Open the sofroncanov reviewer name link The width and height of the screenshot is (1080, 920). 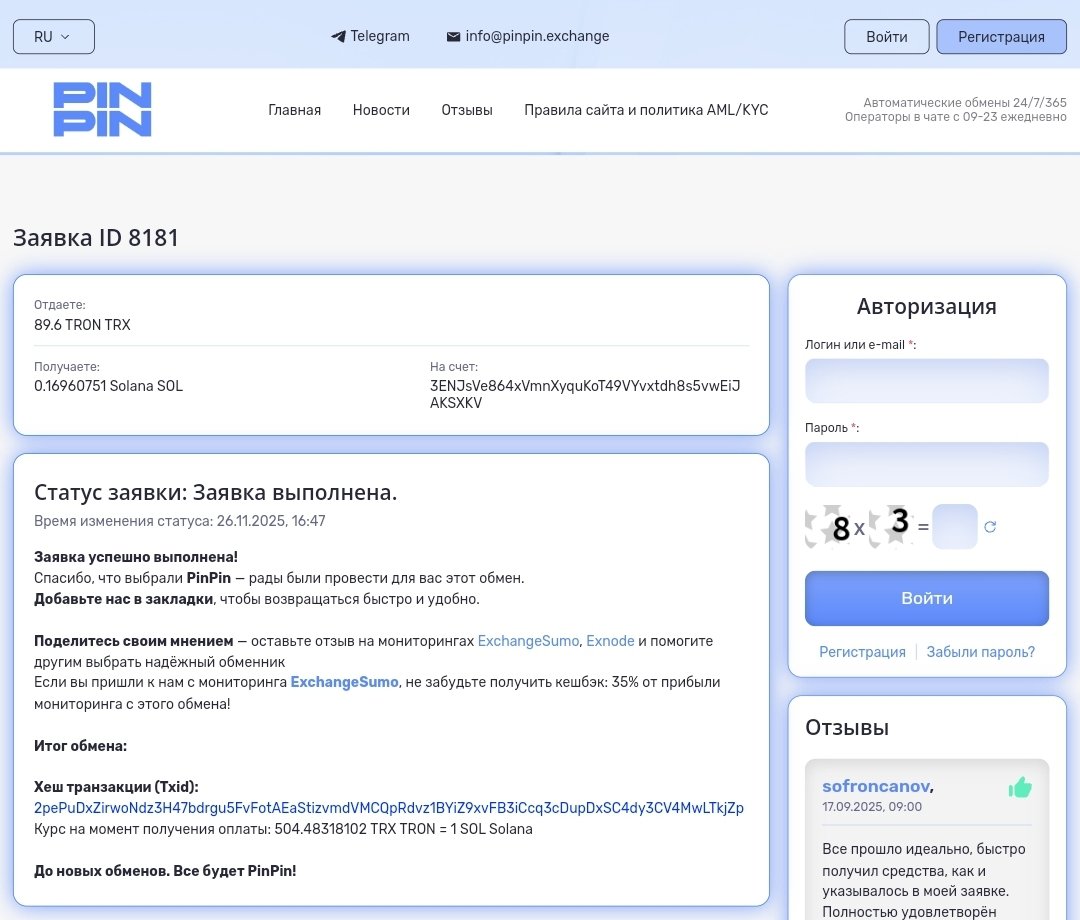tap(875, 786)
